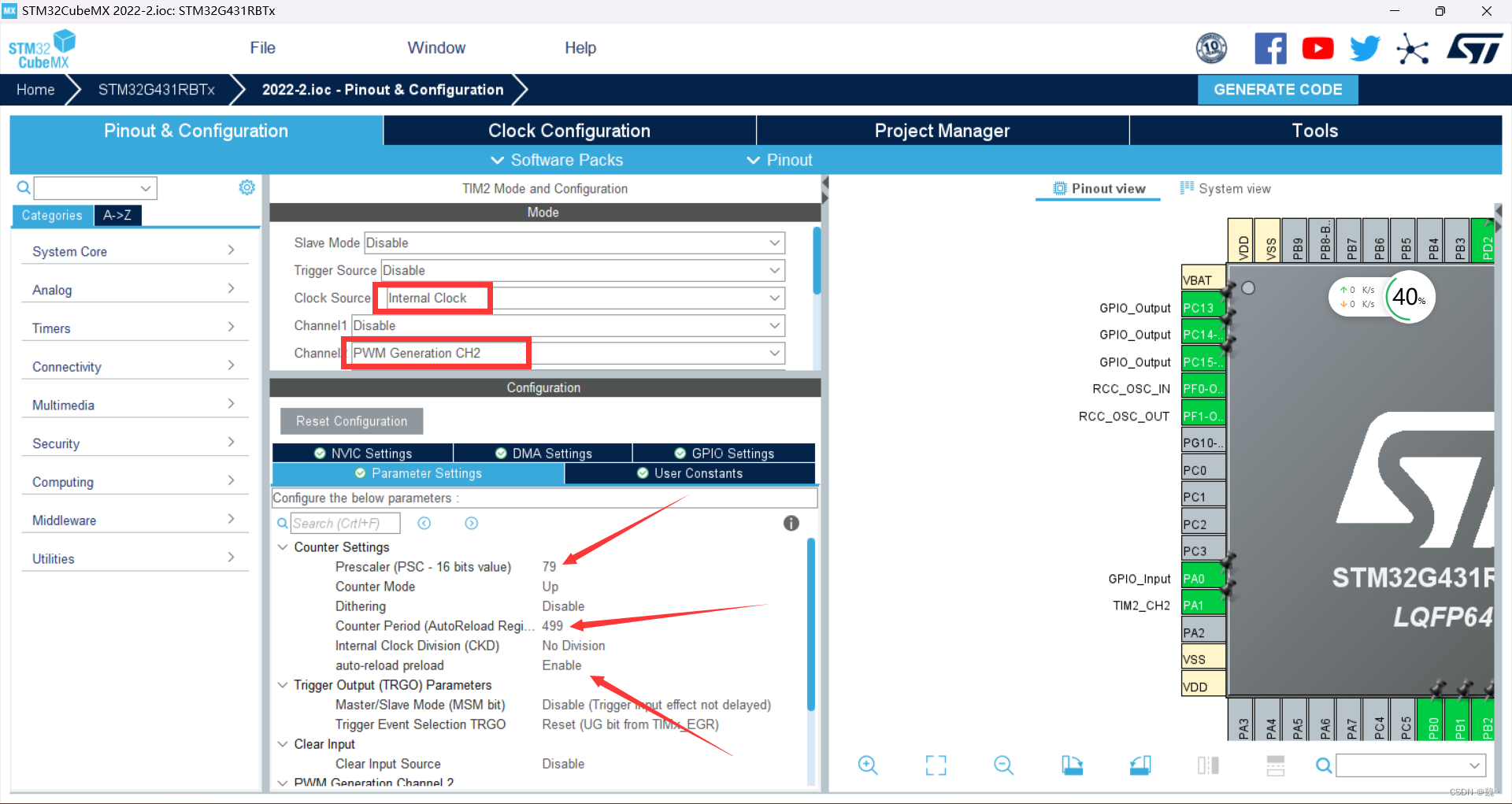Go to Home breadcrumb
This screenshot has height=804, width=1512.
[35, 90]
